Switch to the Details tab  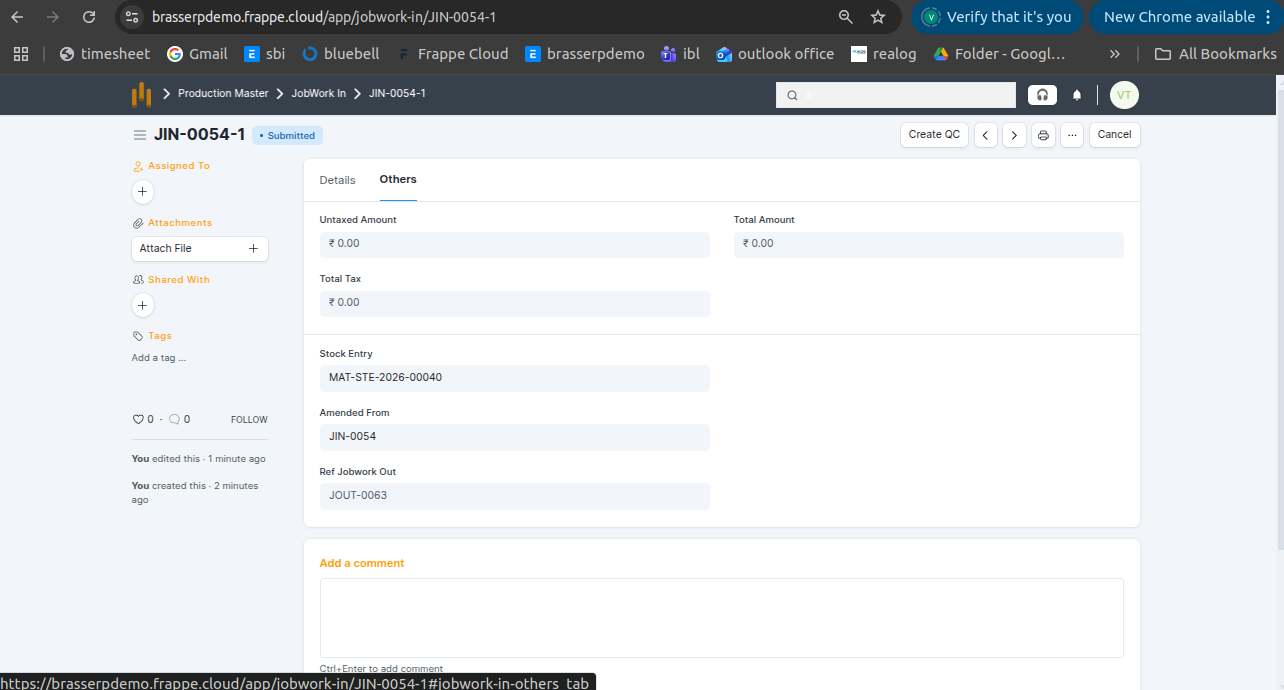coord(337,180)
